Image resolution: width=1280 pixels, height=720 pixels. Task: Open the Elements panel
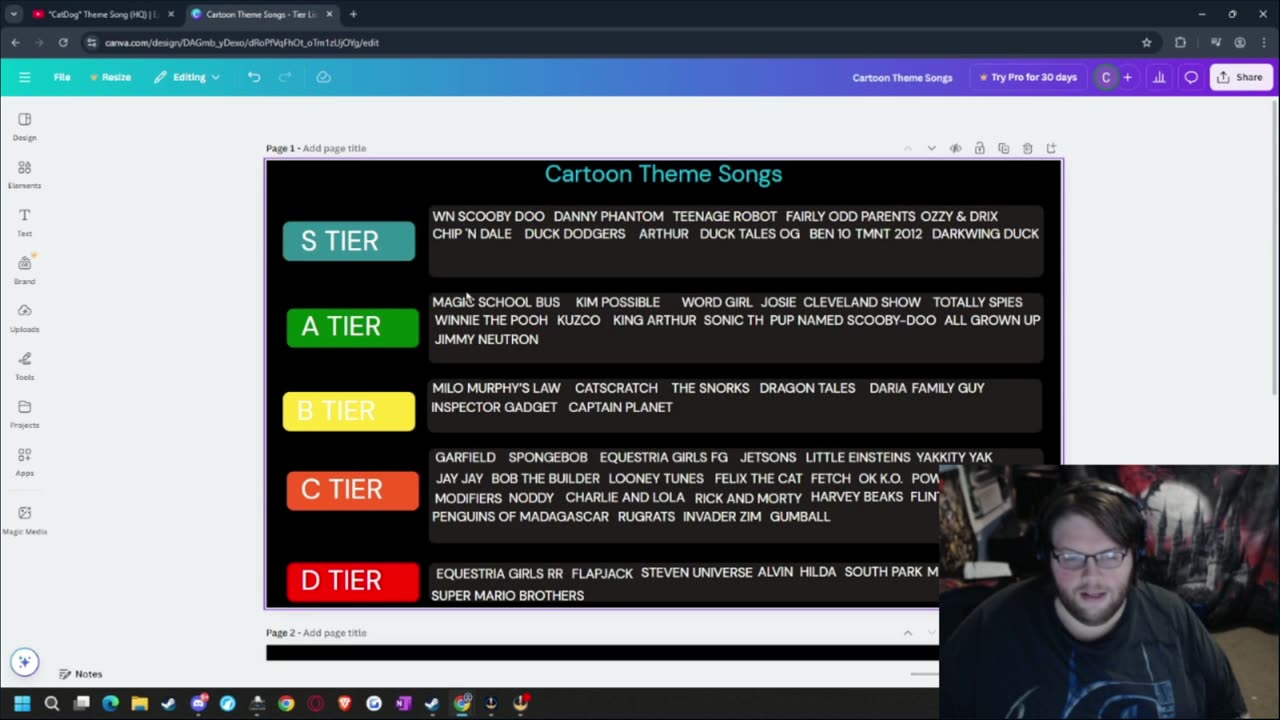coord(25,174)
